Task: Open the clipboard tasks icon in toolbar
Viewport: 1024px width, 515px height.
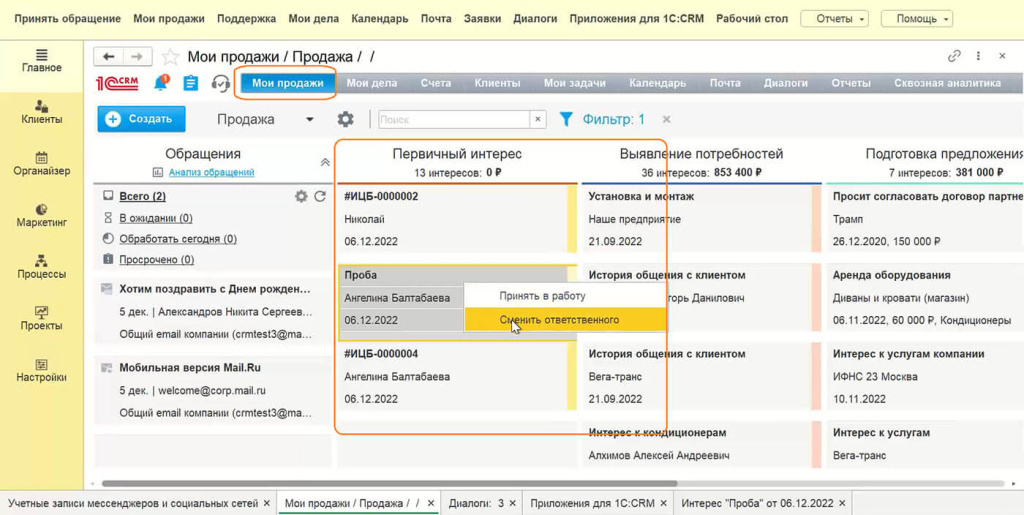Action: pyautogui.click(x=190, y=84)
